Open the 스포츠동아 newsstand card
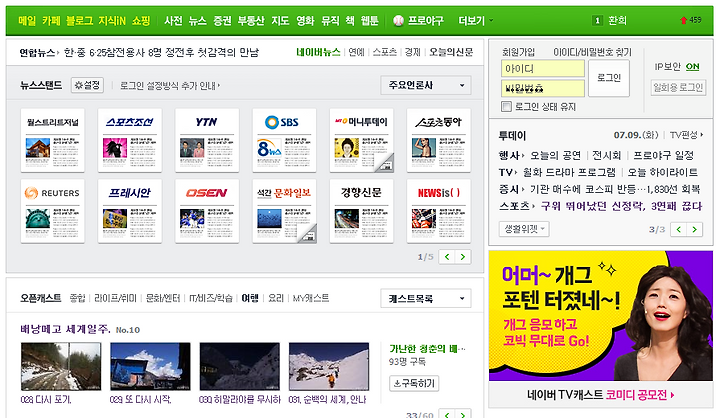 pos(439,141)
